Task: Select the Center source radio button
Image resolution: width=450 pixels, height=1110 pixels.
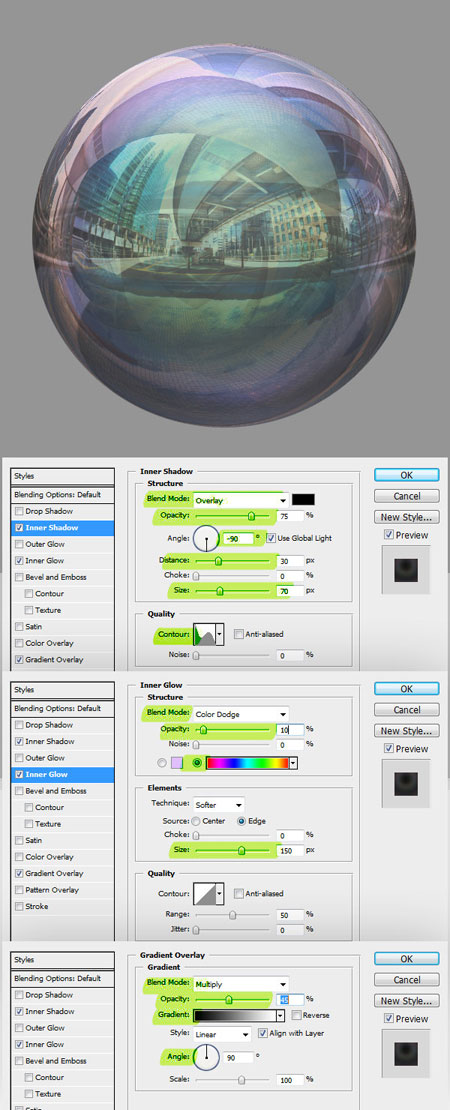Action: point(195,821)
